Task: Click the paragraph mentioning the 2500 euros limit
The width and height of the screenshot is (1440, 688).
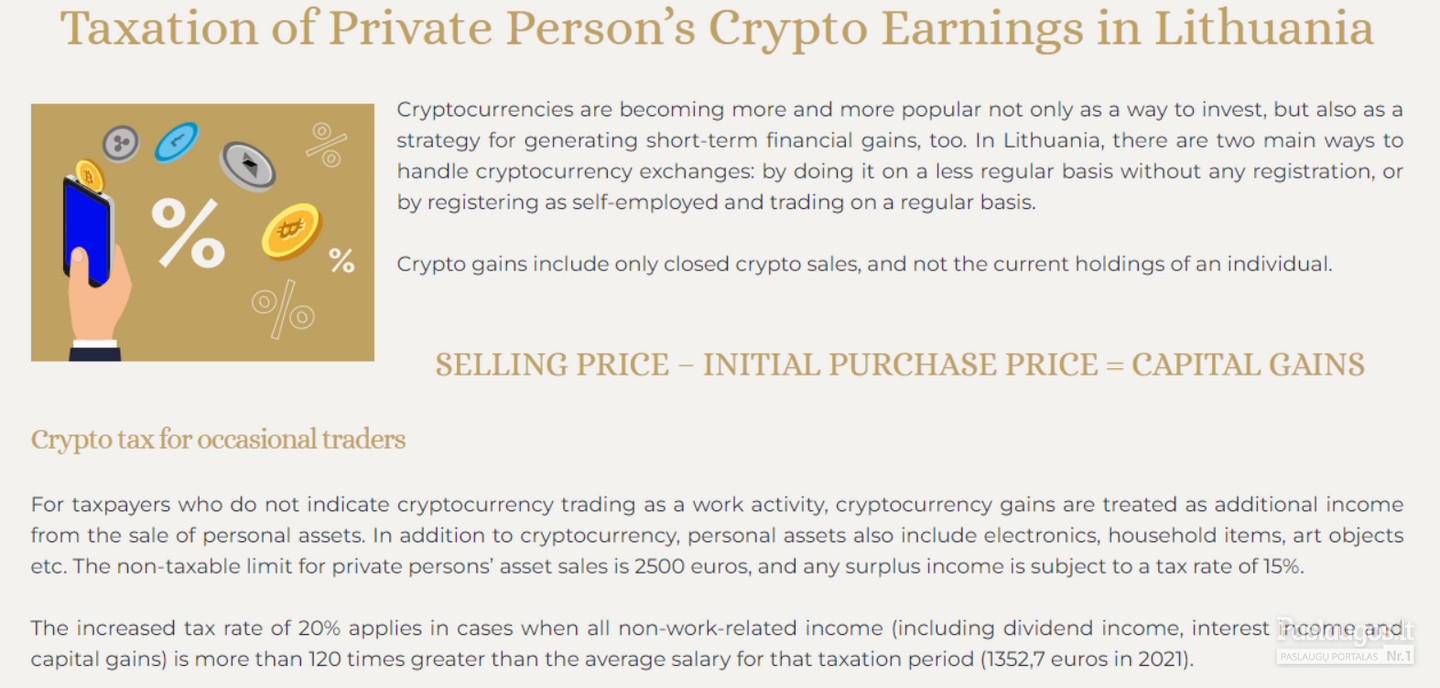Action: click(717, 535)
